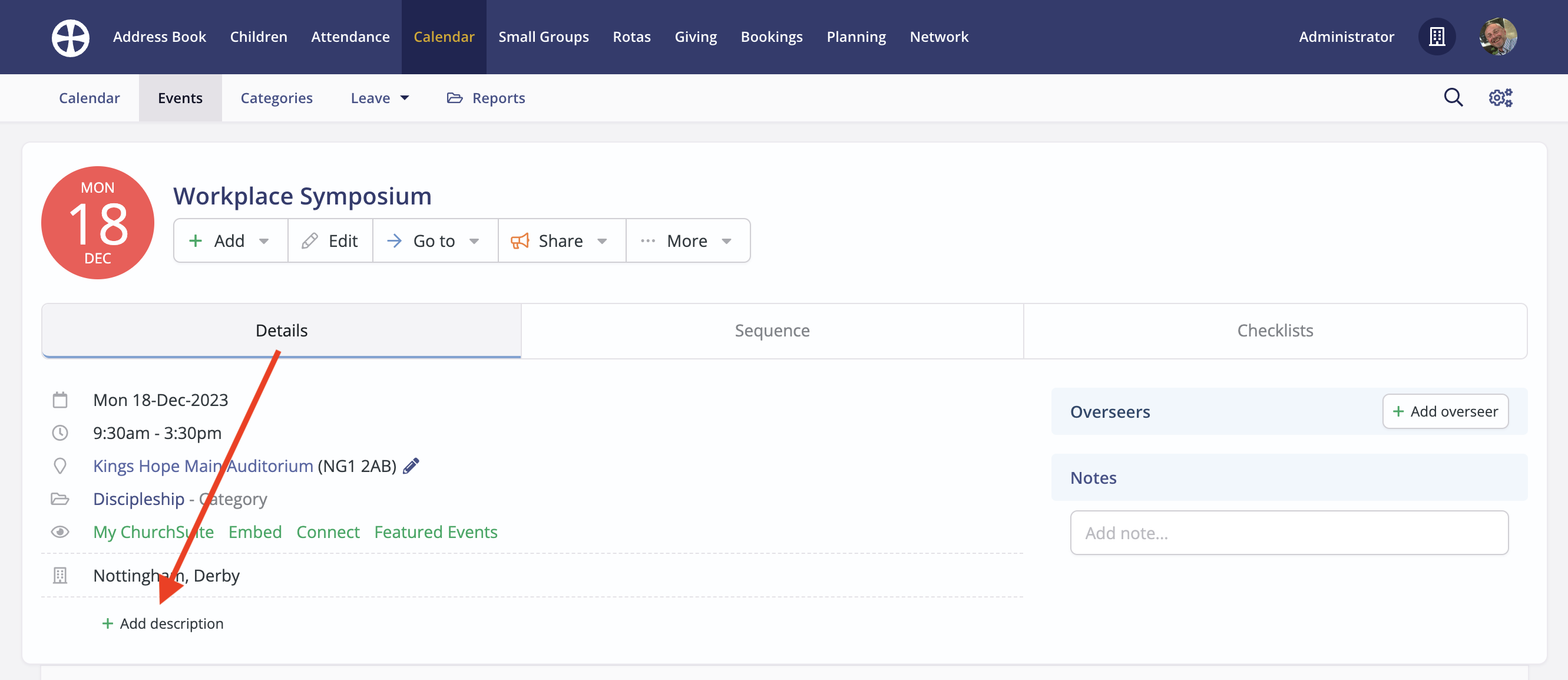Image resolution: width=1568 pixels, height=680 pixels.
Task: Click the ChurchSuite logo icon
Action: coord(71,37)
